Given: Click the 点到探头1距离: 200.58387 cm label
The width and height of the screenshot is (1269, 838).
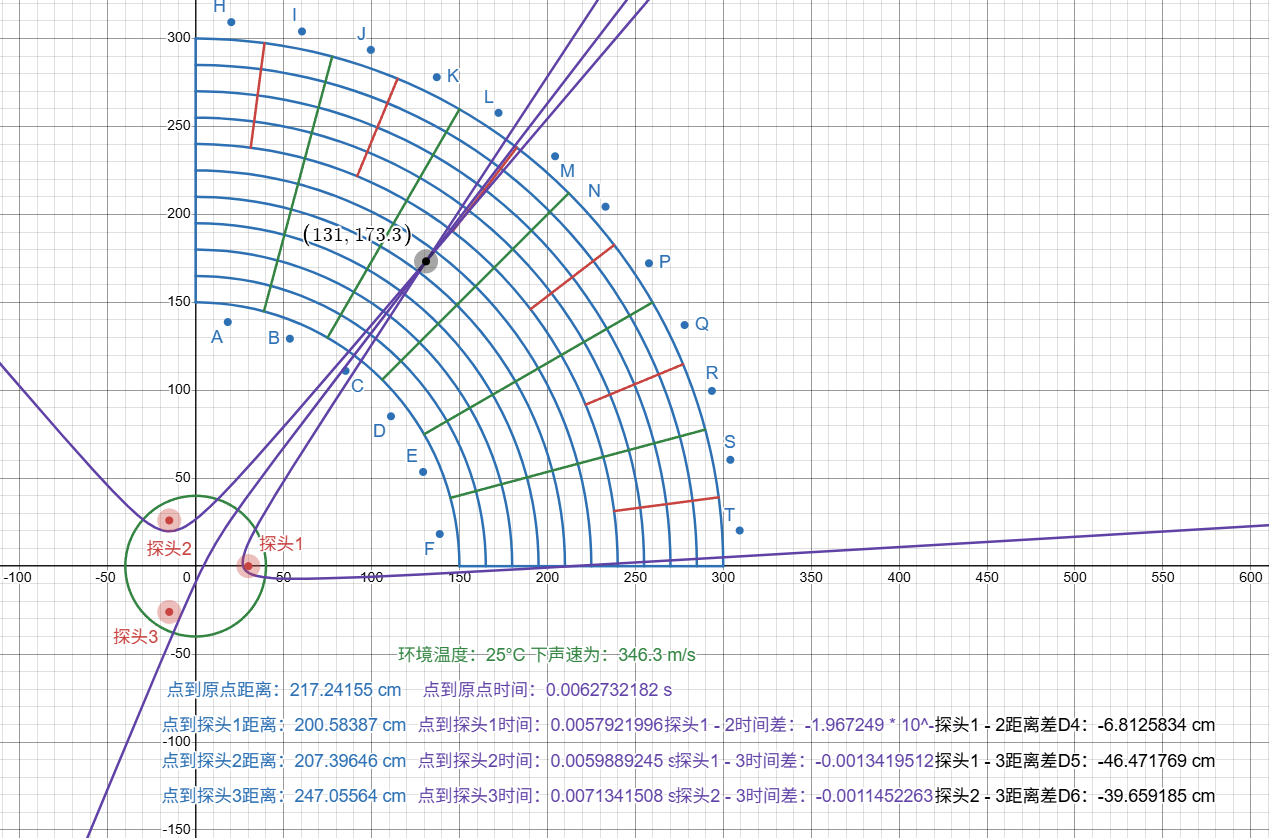Looking at the screenshot, I should tap(284, 725).
